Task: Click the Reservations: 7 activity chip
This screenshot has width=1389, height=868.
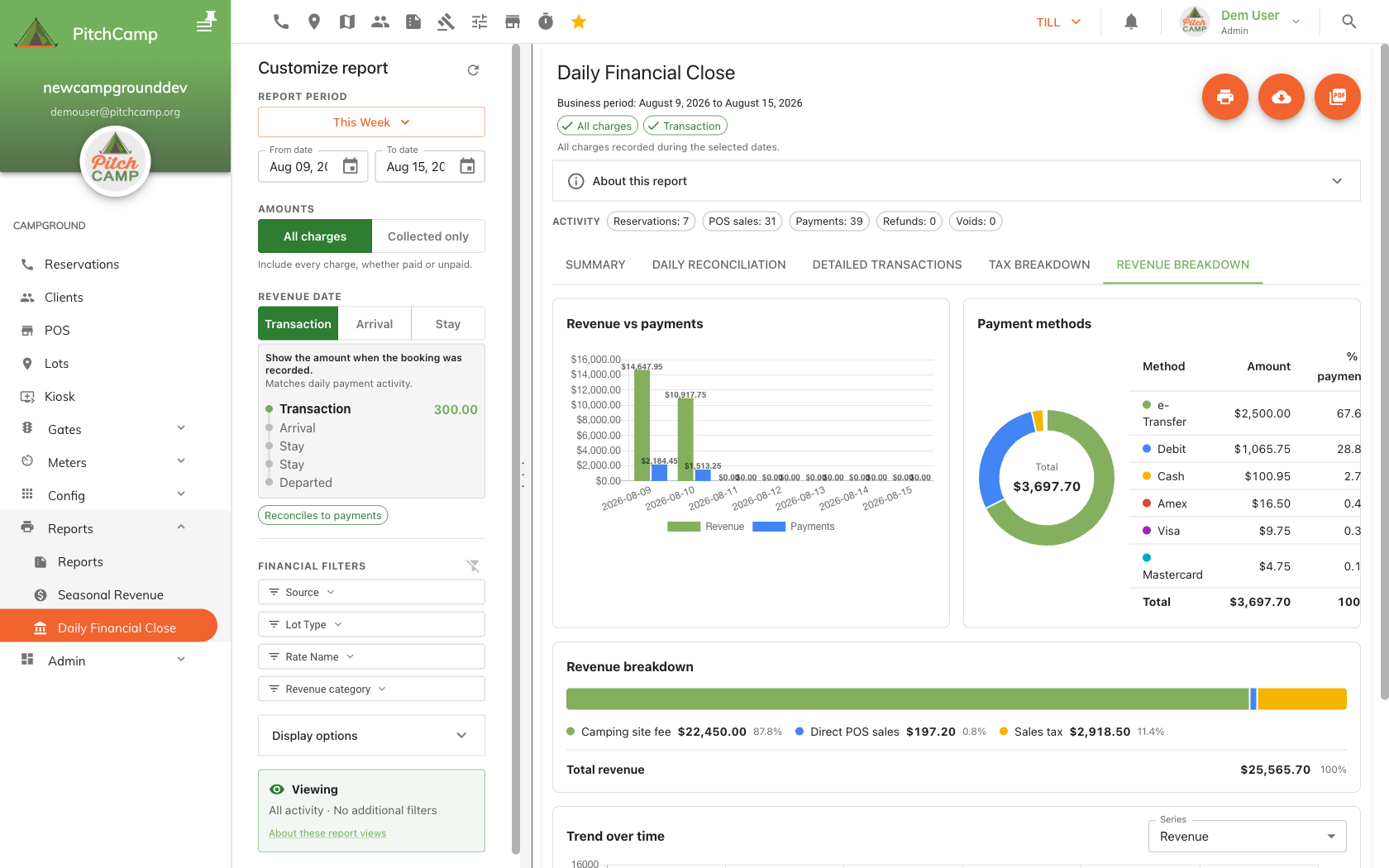Action: pyautogui.click(x=652, y=222)
